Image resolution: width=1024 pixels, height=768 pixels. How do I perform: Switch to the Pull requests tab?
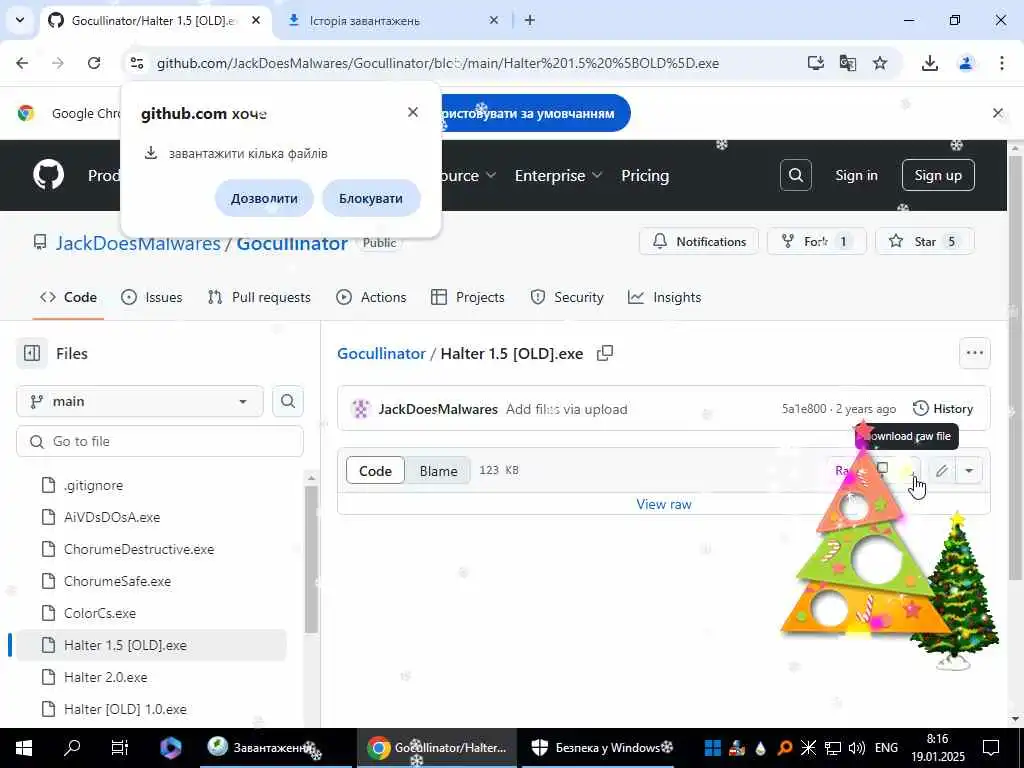point(259,297)
